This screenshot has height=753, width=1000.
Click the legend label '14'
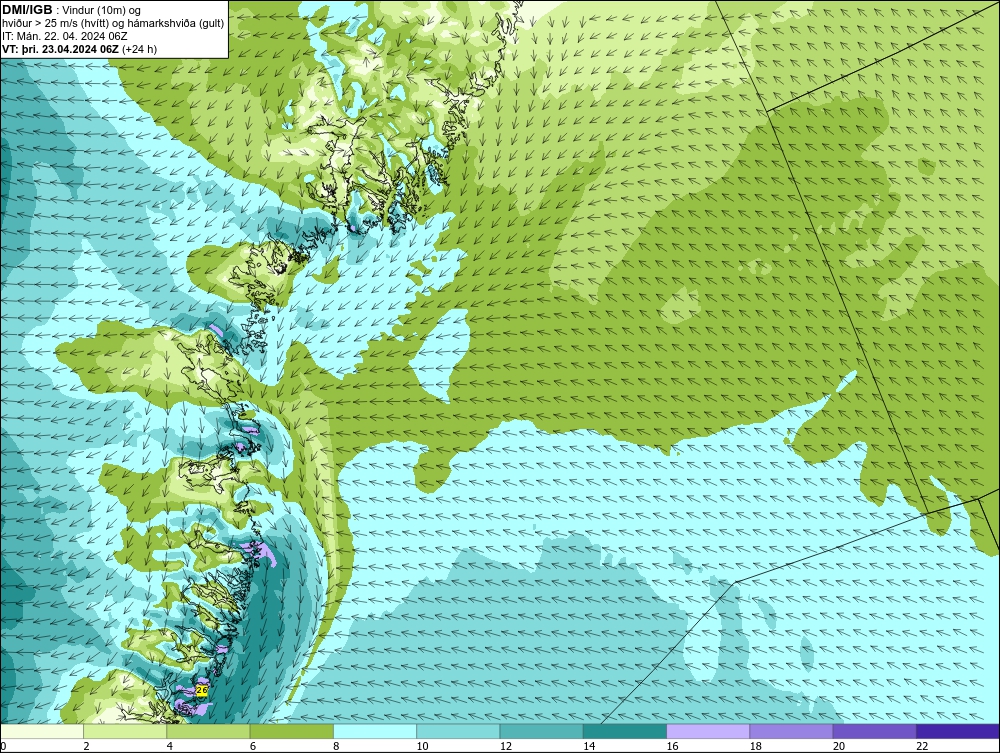coord(589,746)
